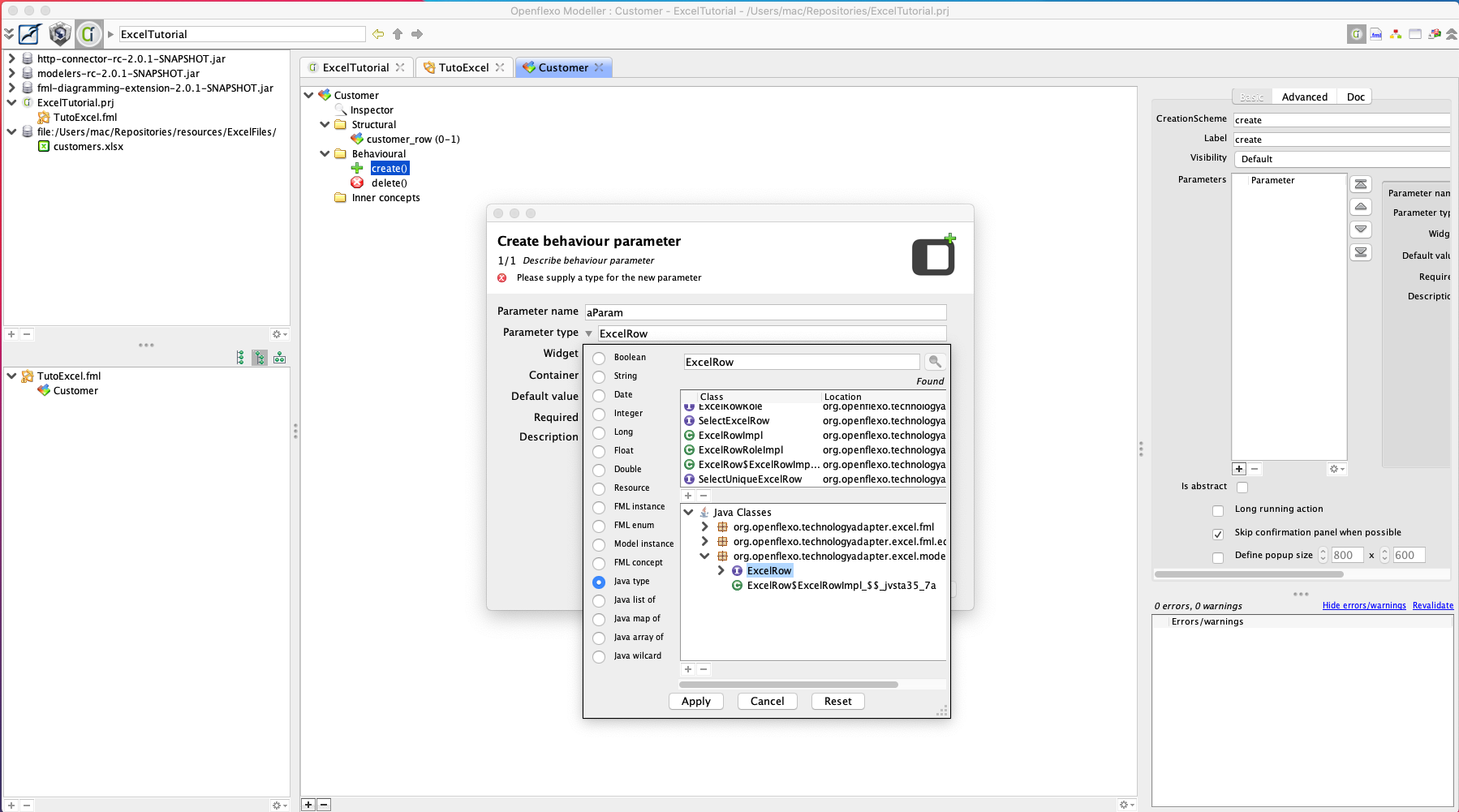Collapse the Customer root node in editor
This screenshot has height=812, width=1459.
coord(309,95)
